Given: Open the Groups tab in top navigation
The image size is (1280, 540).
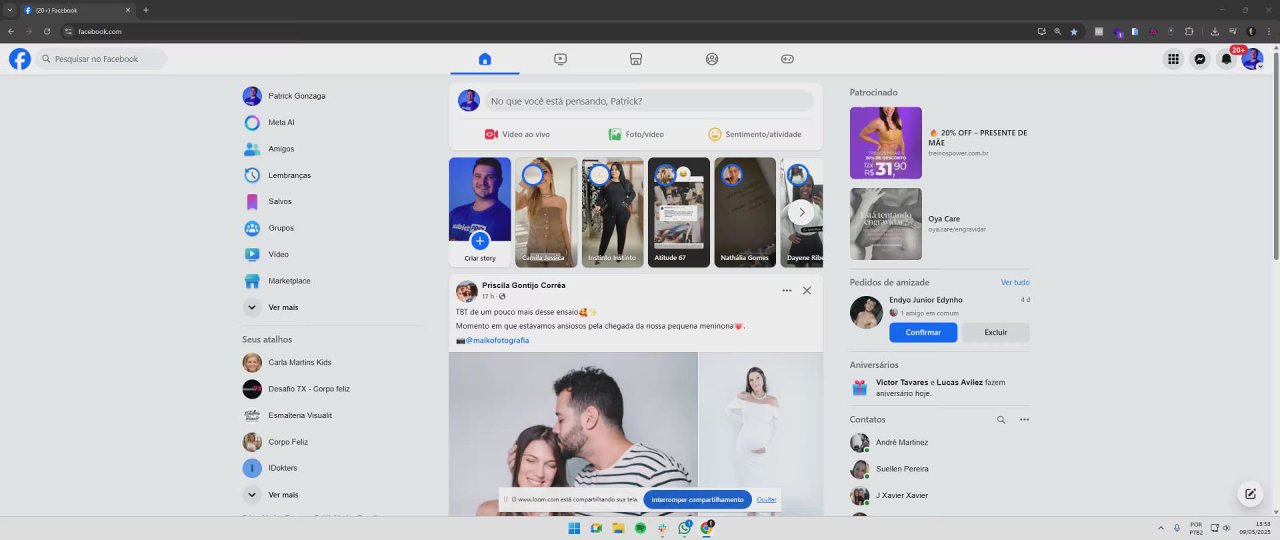Looking at the screenshot, I should tap(712, 59).
